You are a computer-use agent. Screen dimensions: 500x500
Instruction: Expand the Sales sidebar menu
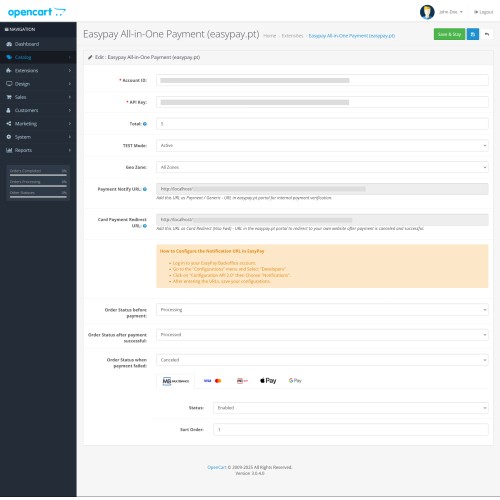coord(38,97)
